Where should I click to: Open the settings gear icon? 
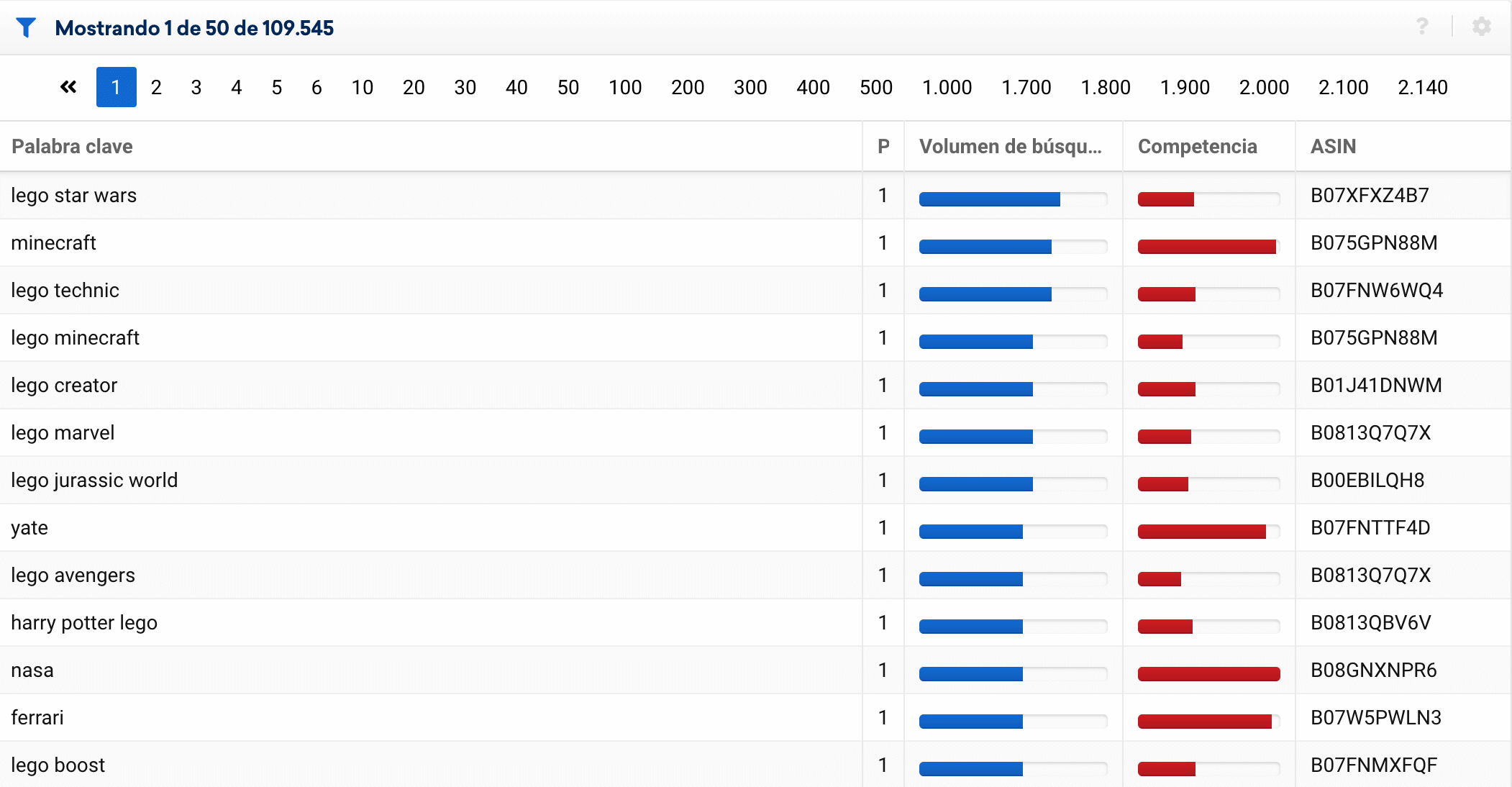click(x=1481, y=27)
